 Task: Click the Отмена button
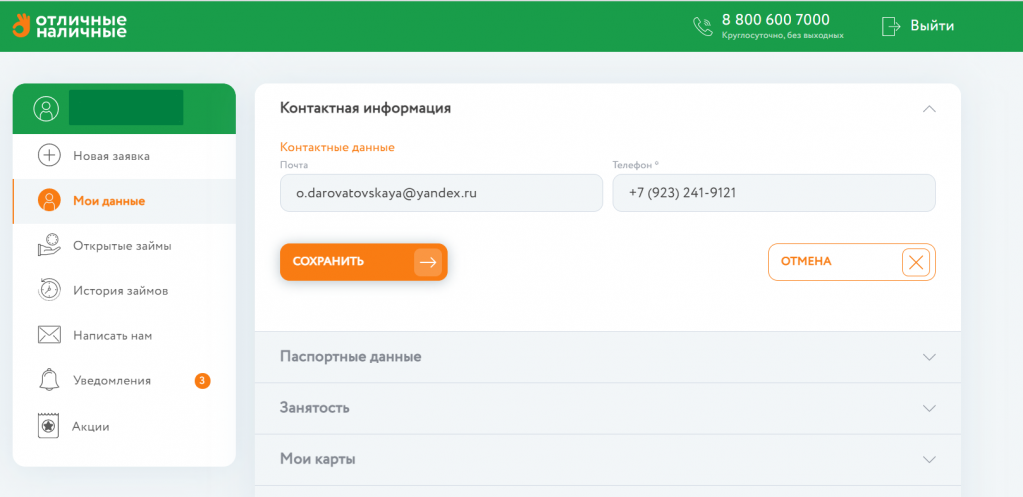pos(851,262)
